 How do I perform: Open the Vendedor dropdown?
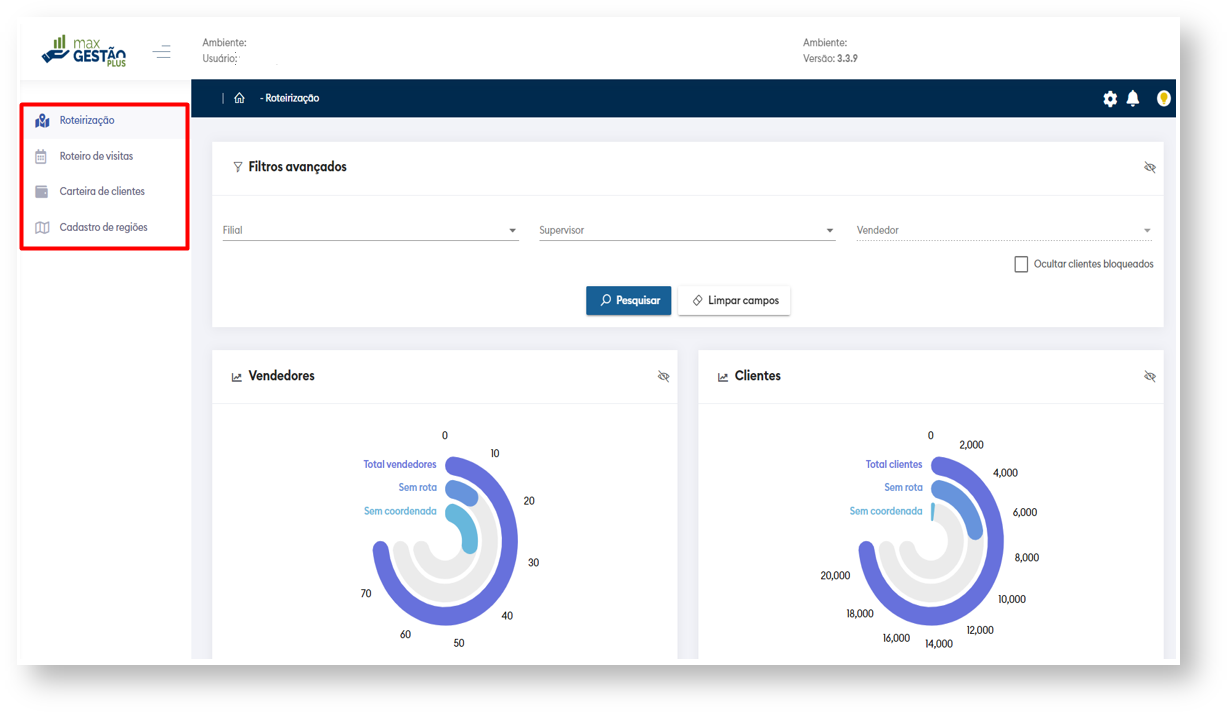click(1003, 230)
